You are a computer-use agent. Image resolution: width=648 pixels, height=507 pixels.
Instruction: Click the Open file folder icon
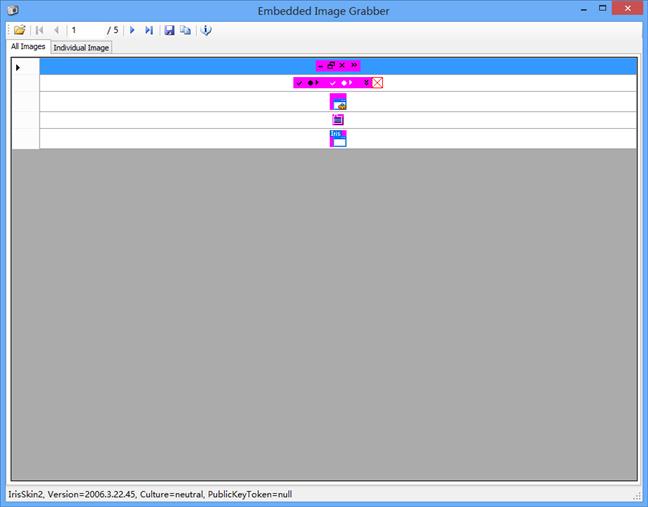pyautogui.click(x=19, y=30)
